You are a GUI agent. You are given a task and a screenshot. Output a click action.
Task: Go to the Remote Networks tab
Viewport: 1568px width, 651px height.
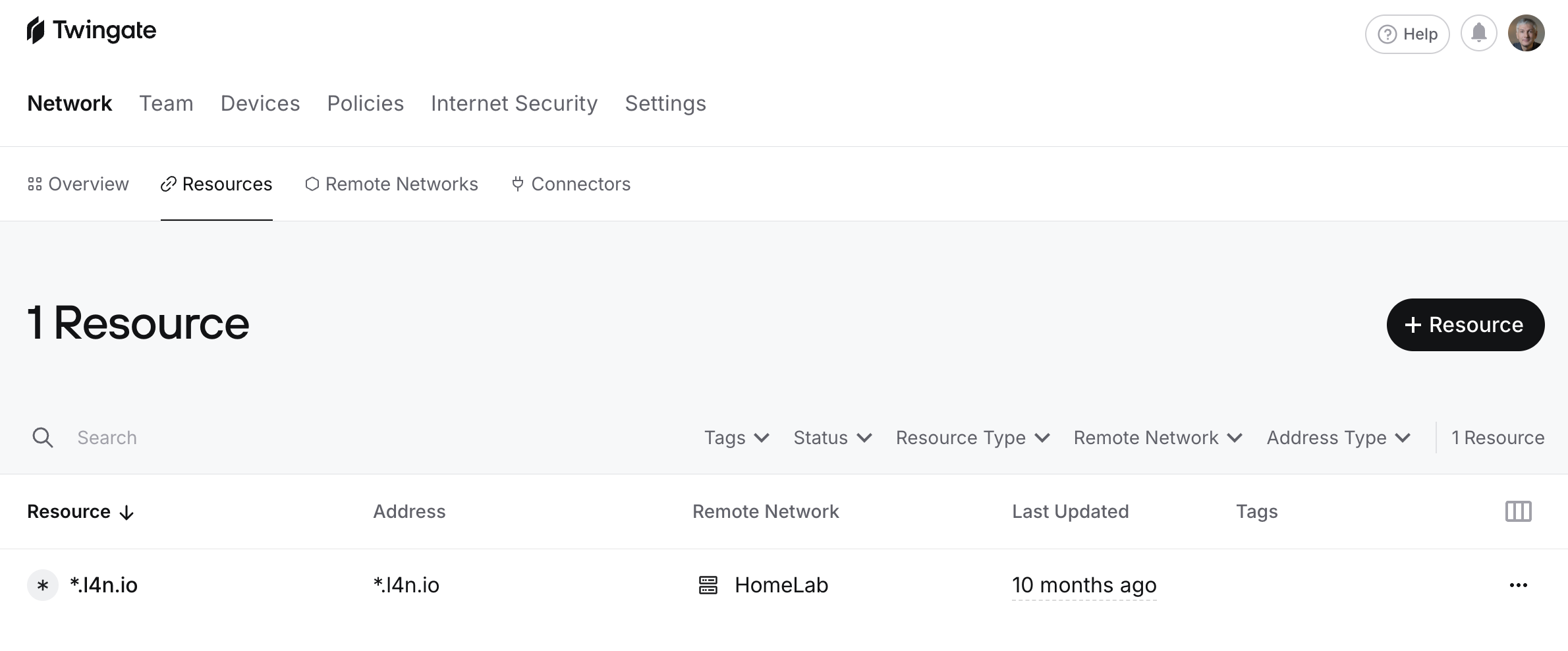click(x=391, y=184)
